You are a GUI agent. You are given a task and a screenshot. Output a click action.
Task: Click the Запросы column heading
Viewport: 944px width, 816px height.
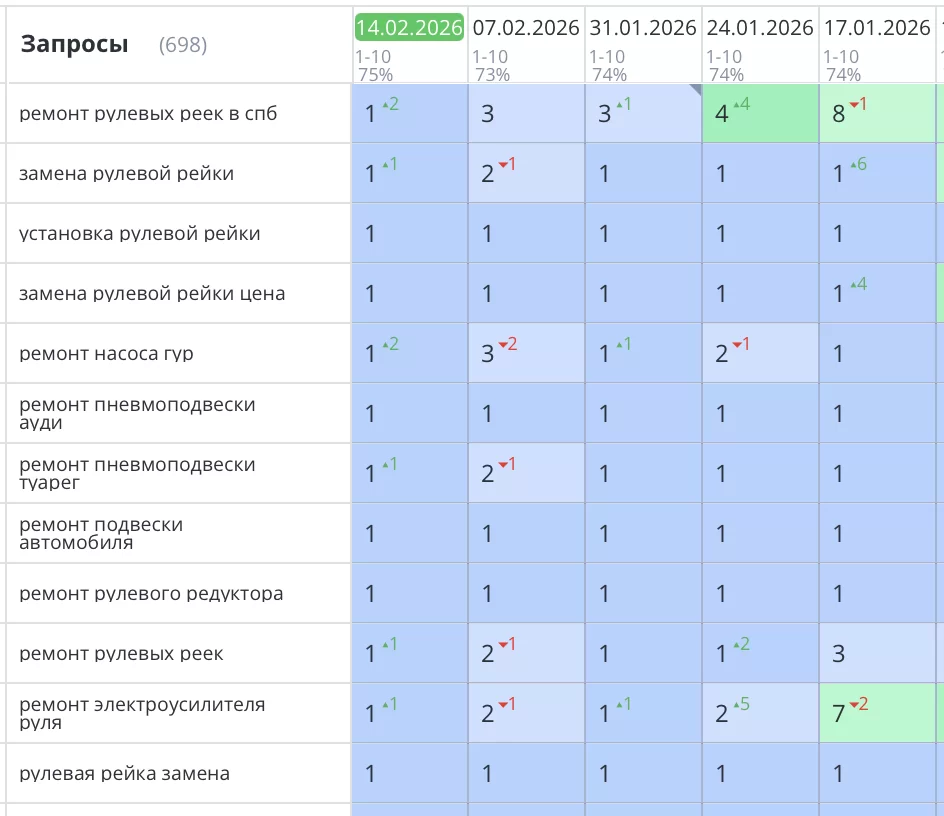pos(74,44)
